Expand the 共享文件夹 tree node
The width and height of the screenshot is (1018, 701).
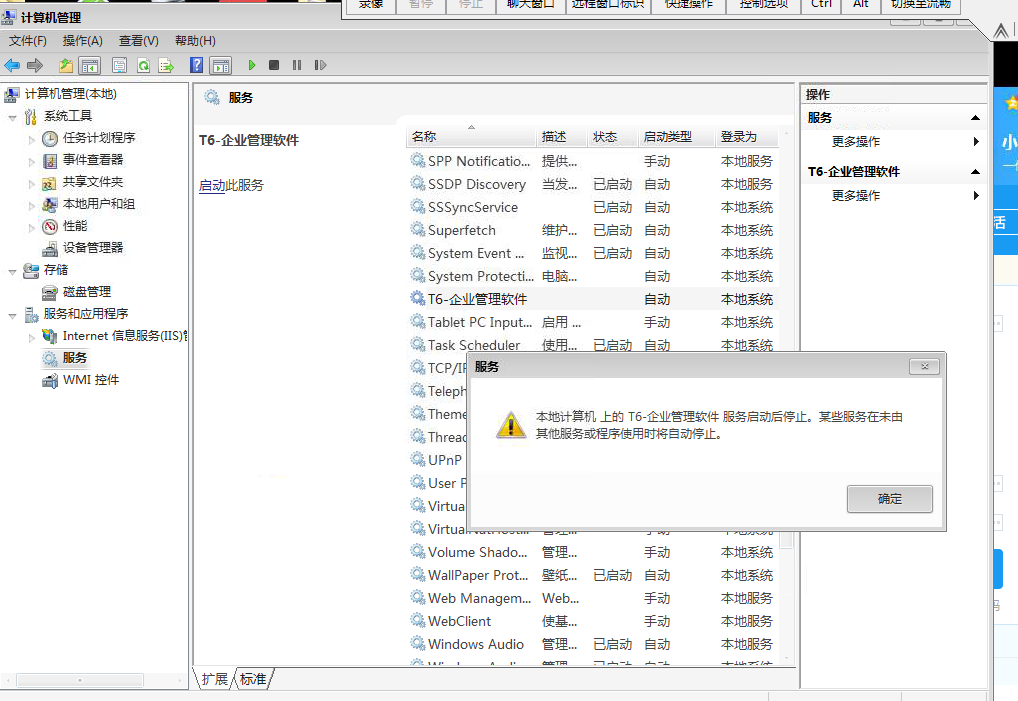click(x=31, y=184)
